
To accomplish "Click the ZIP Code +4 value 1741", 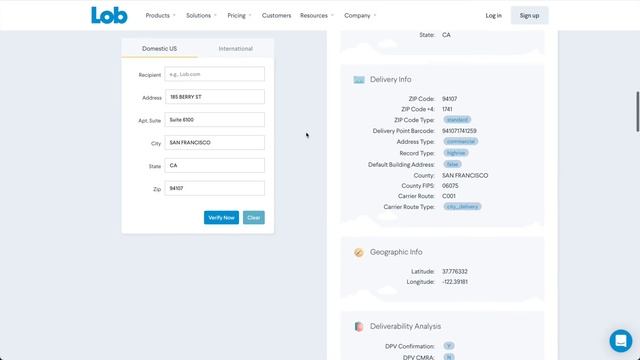I will click(447, 109).
